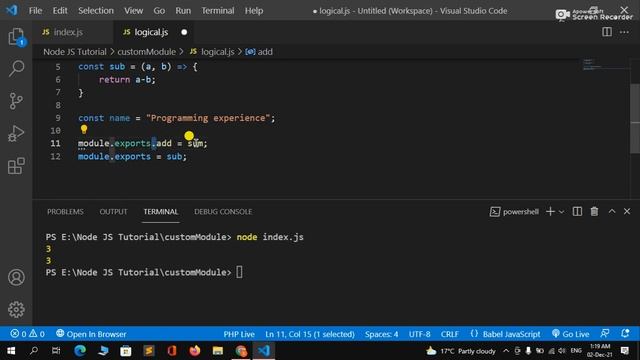Open the Windows Start menu

tap(11, 351)
